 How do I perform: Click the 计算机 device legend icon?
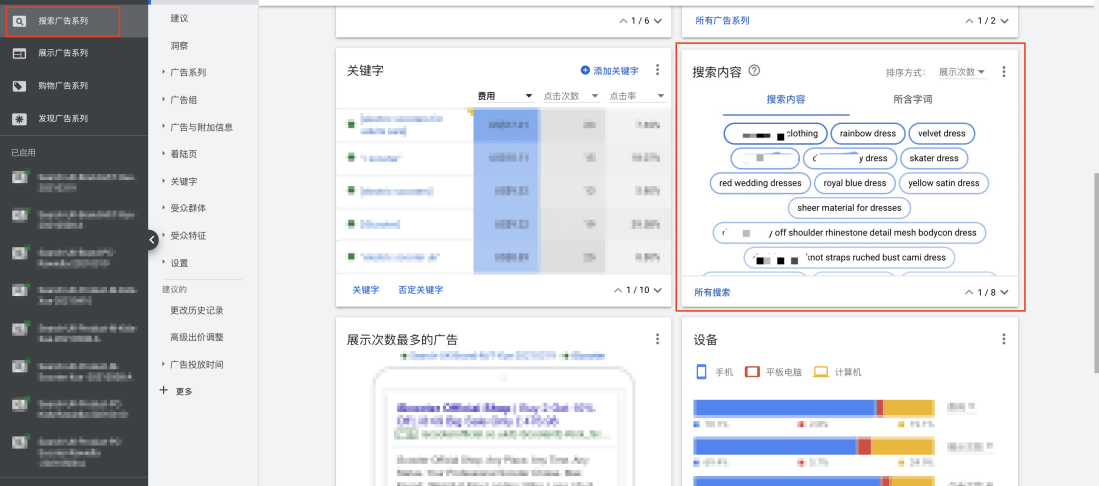point(821,372)
